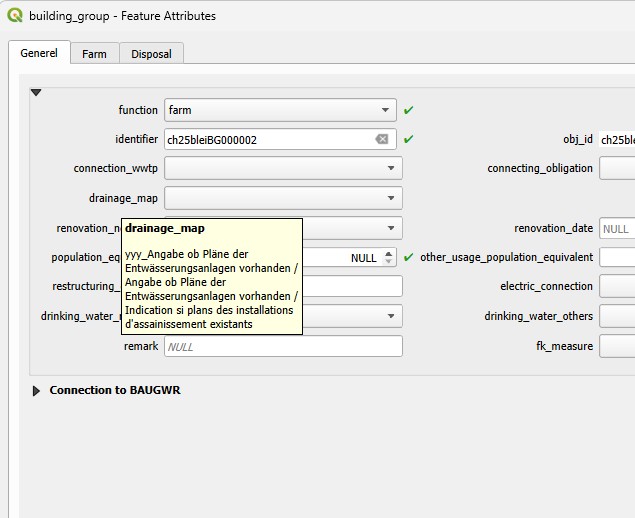Collapse the top attribute group triangle

[x=36, y=92]
